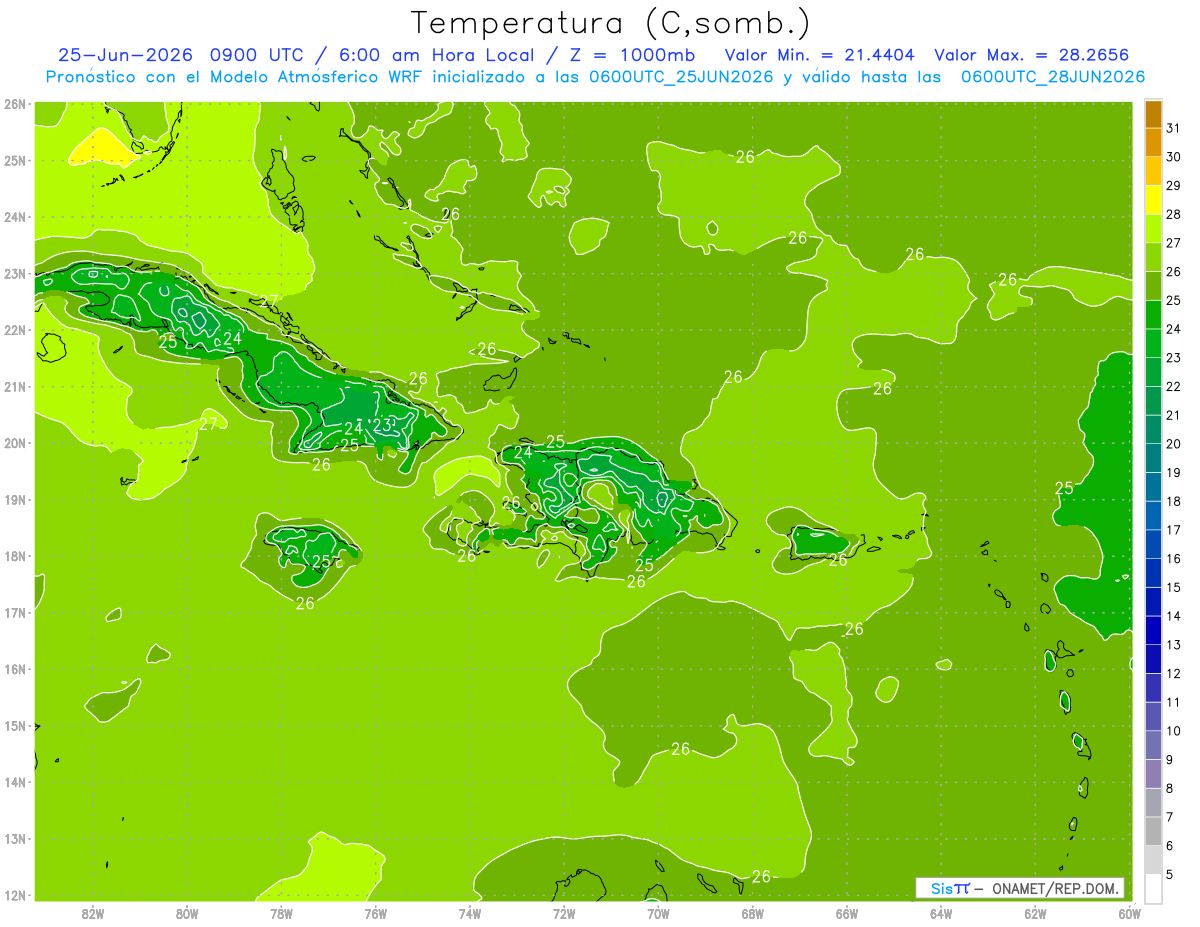
Task: Click the color bar scale value 18
Action: (x=1173, y=501)
